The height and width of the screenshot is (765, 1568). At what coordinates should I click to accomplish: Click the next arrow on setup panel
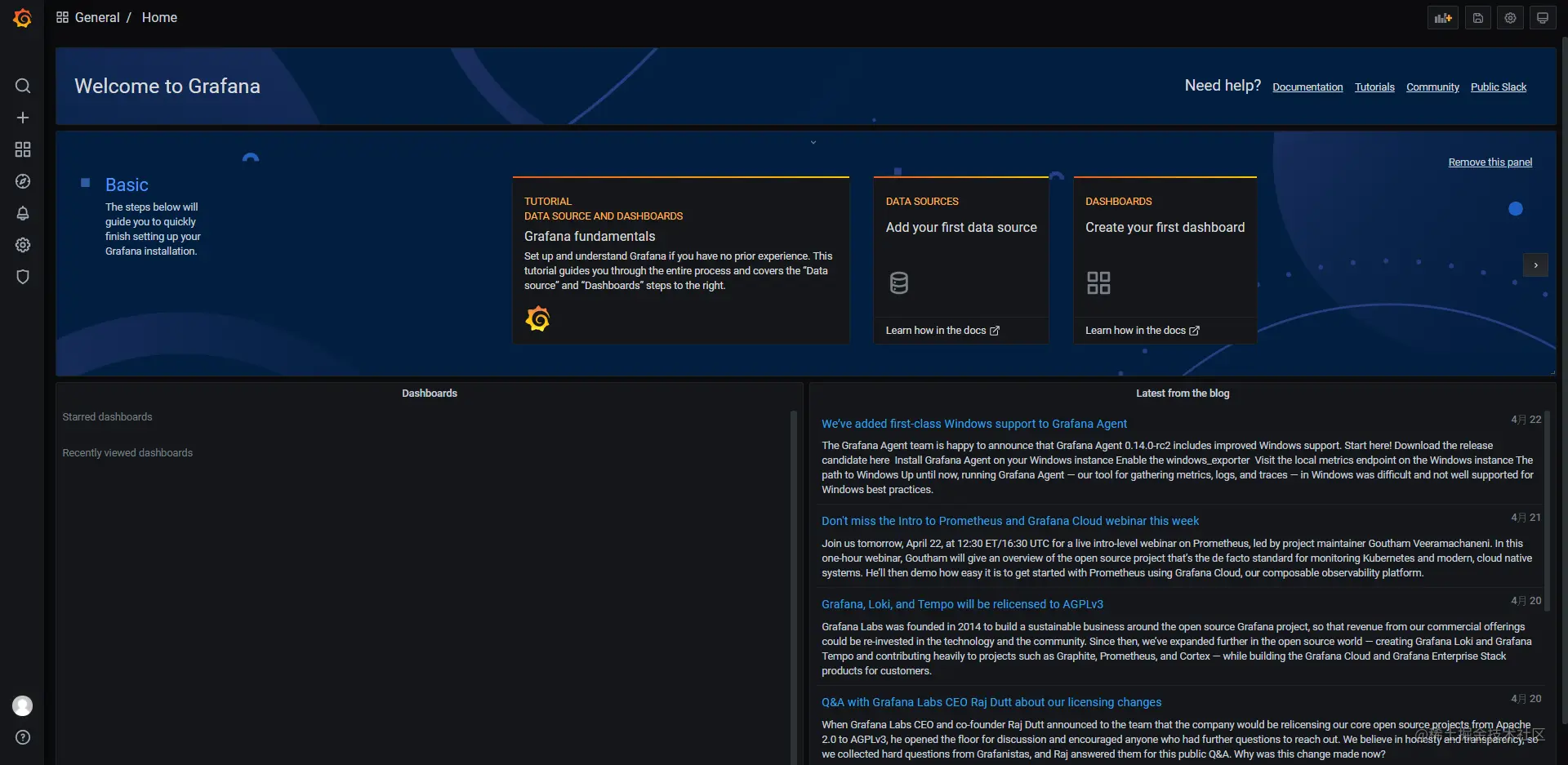click(x=1535, y=265)
